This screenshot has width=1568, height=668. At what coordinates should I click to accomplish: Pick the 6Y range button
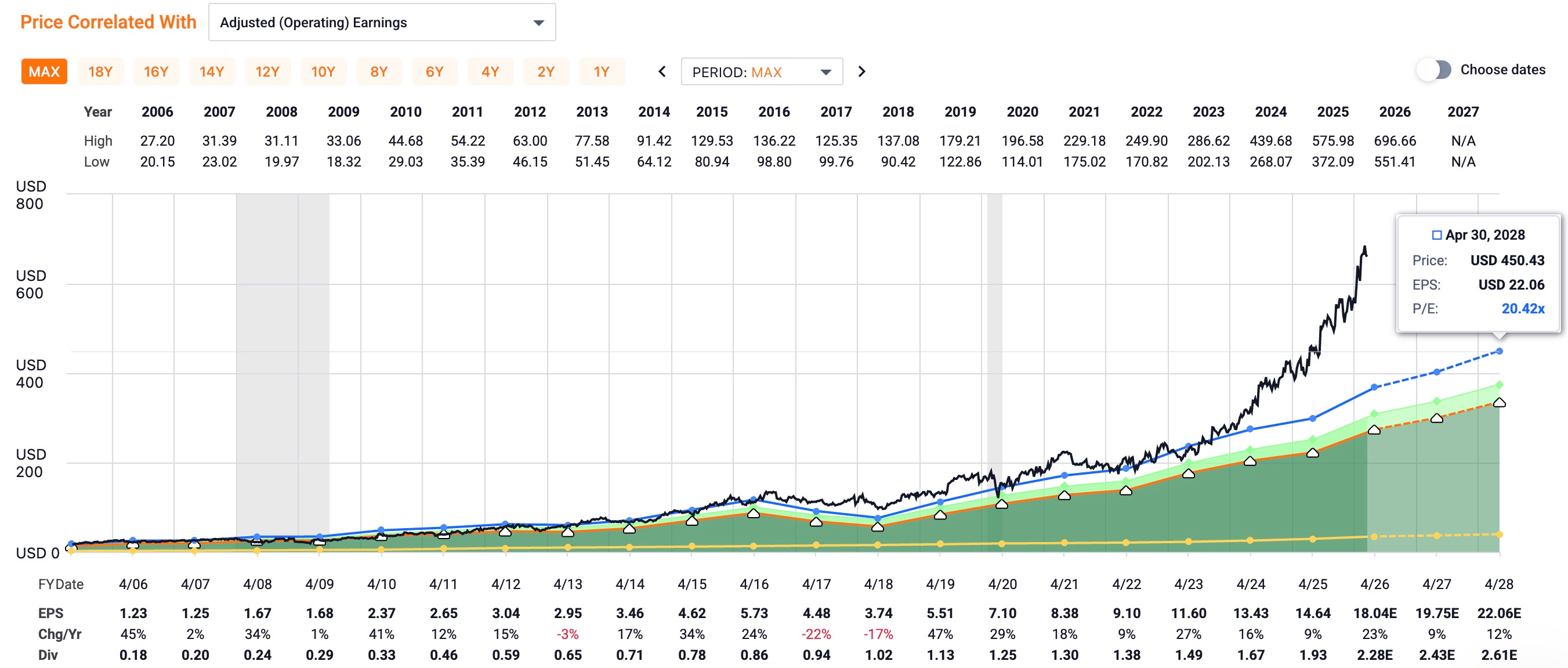point(434,72)
